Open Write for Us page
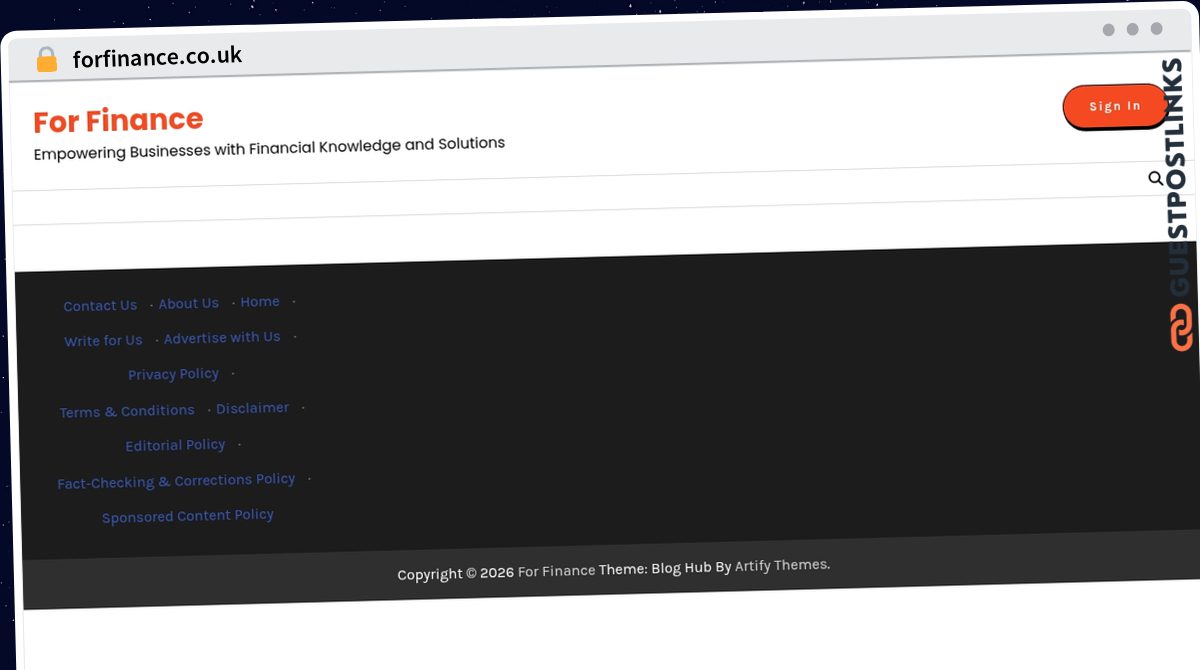Screen dimensions: 1200x670 coord(103,341)
